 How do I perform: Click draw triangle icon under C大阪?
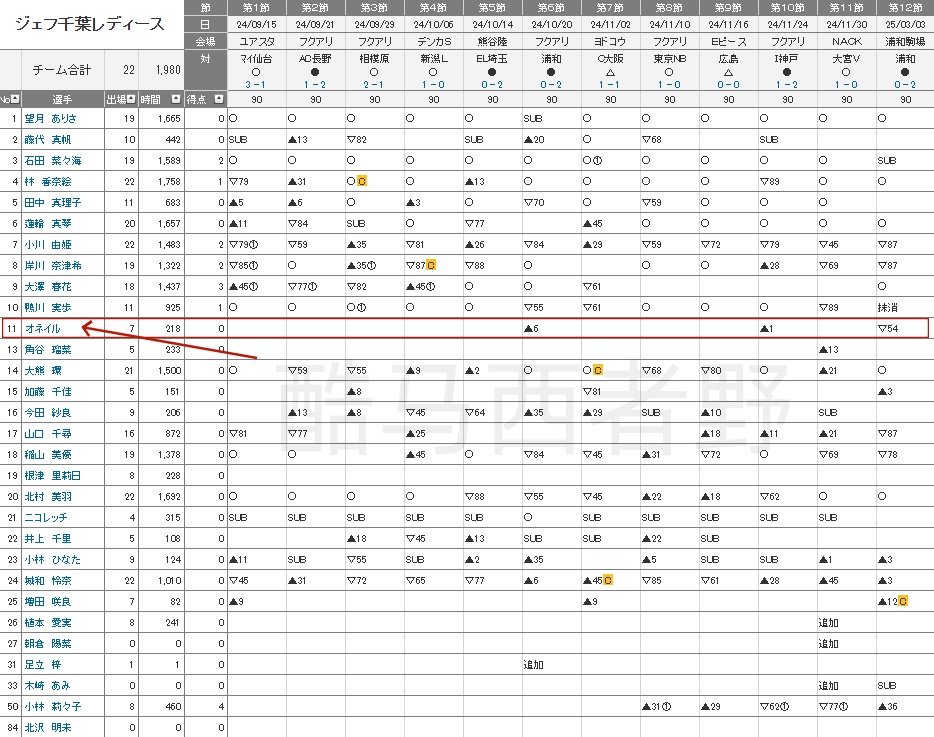tap(611, 72)
